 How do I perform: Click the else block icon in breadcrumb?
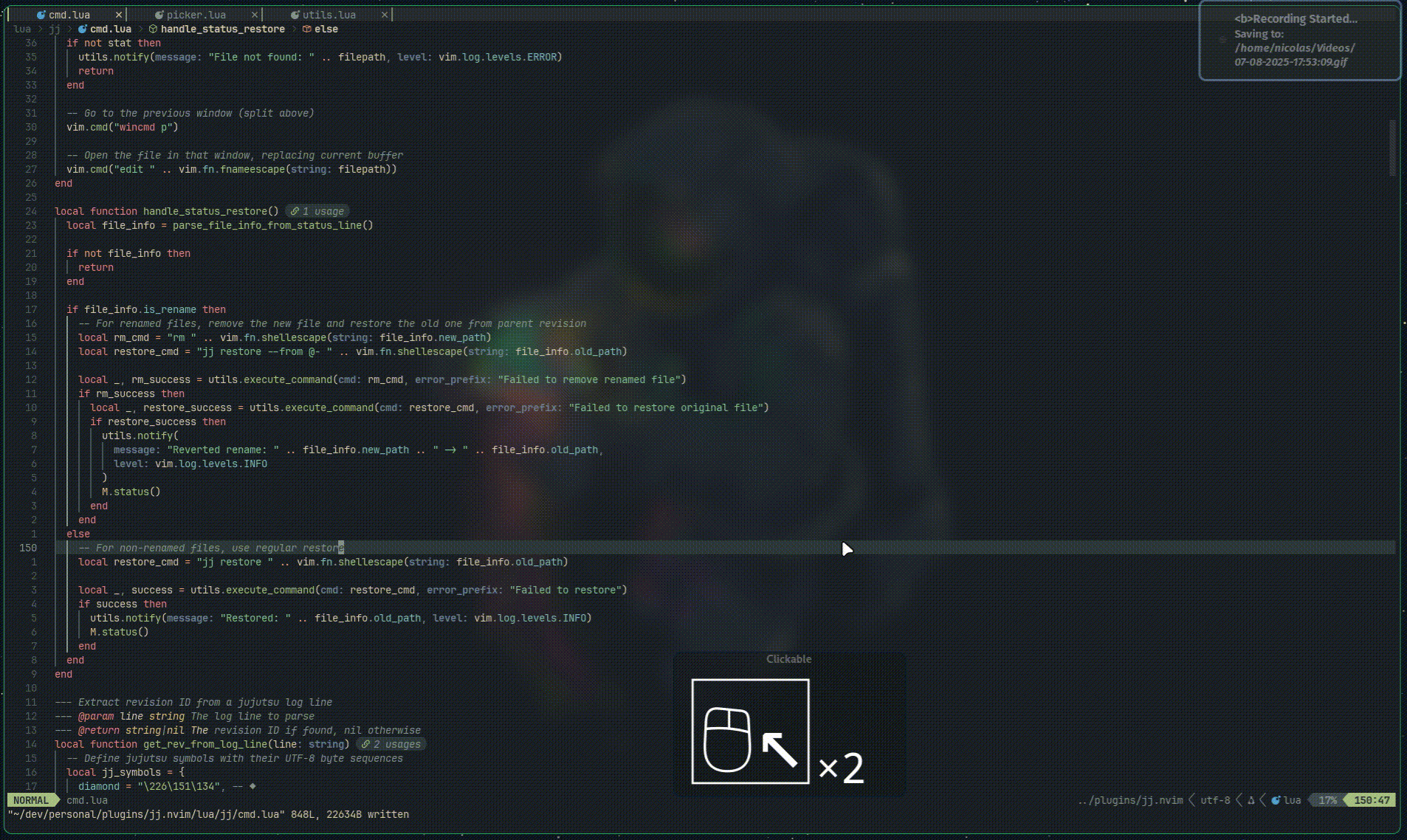[306, 29]
